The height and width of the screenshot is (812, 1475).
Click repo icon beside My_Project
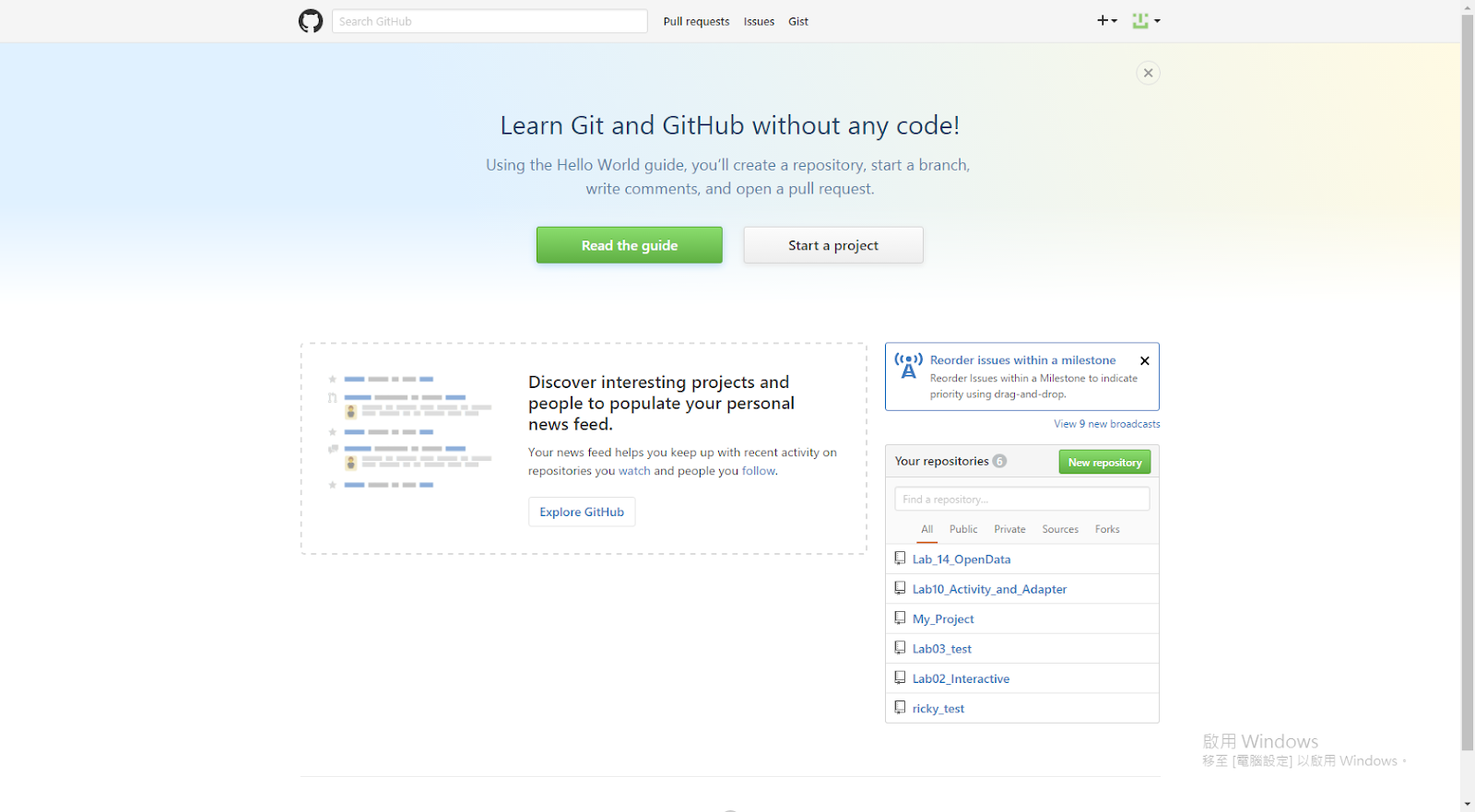[x=900, y=618]
